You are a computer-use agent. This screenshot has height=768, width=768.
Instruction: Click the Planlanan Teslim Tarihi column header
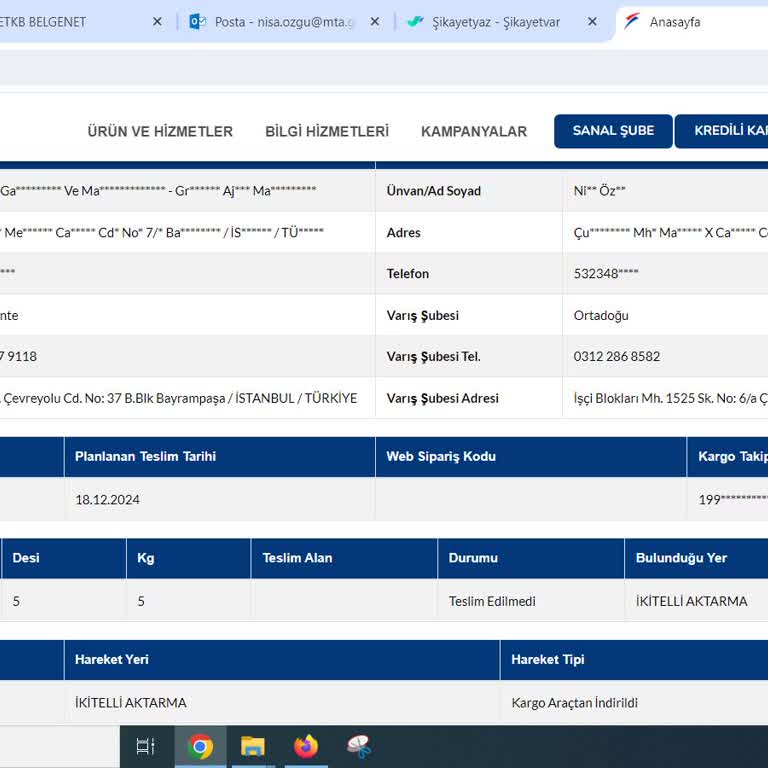(x=219, y=456)
